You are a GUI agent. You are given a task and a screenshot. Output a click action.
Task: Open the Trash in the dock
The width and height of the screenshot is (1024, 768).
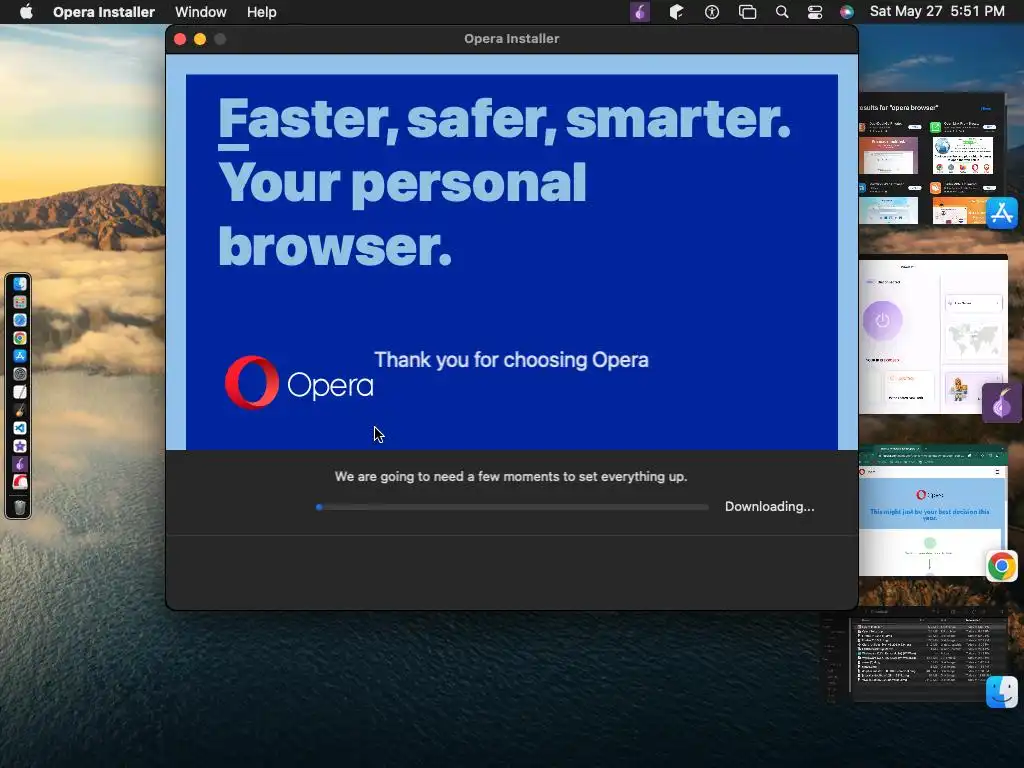point(20,507)
